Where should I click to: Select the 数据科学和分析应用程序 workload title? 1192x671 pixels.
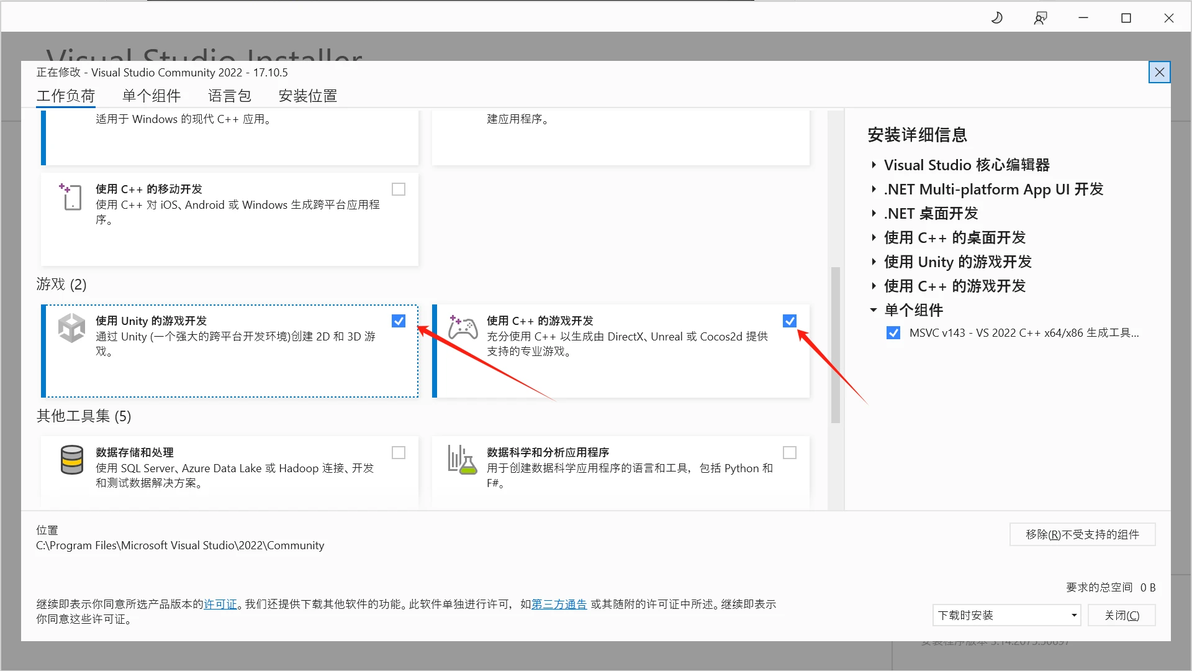(548, 452)
